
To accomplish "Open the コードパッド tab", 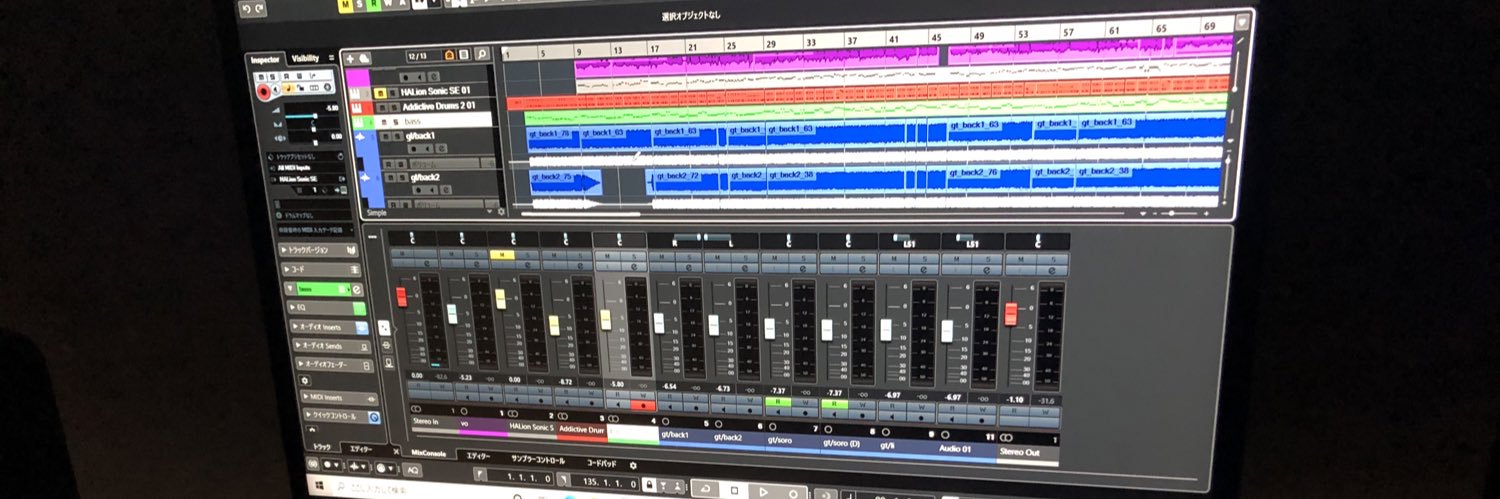I will (x=601, y=464).
